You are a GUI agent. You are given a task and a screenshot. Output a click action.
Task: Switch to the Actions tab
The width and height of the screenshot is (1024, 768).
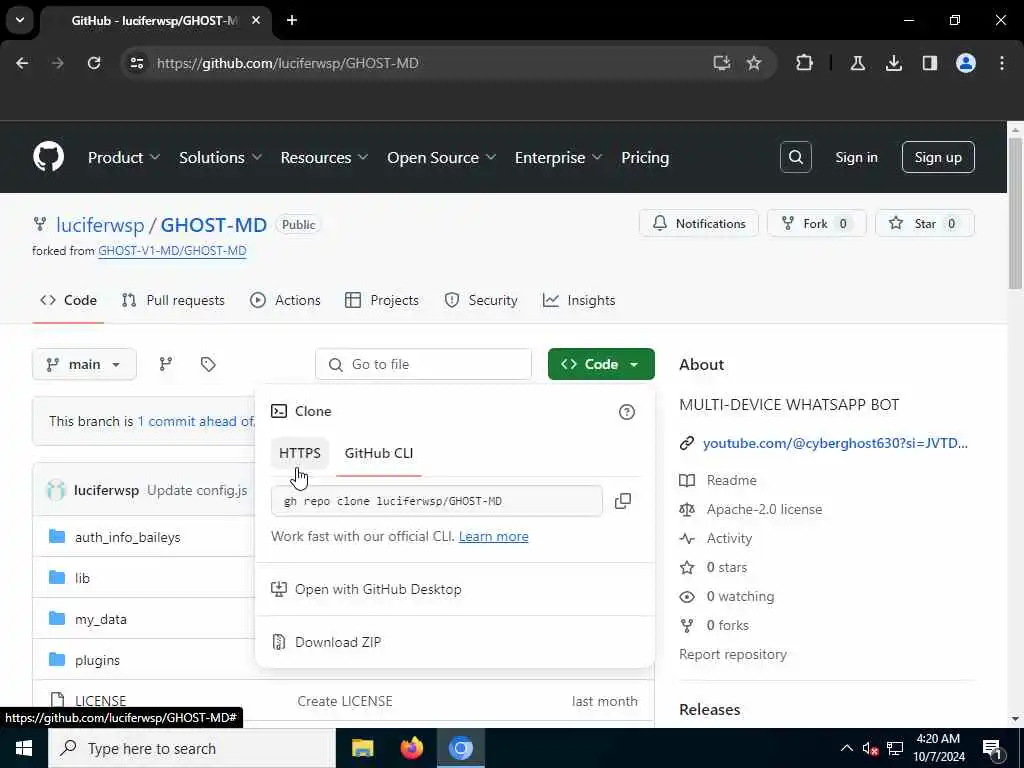click(x=285, y=300)
